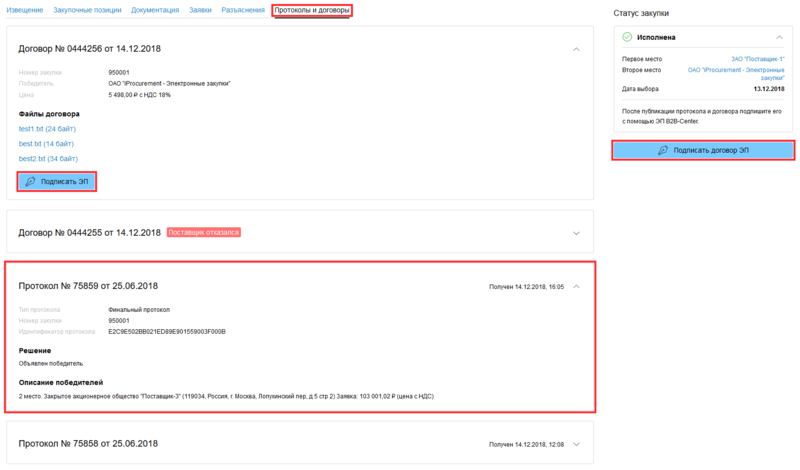The image size is (800, 470).
Task: Open first place ЗАО "Поставщик-1" link
Action: pos(757,60)
